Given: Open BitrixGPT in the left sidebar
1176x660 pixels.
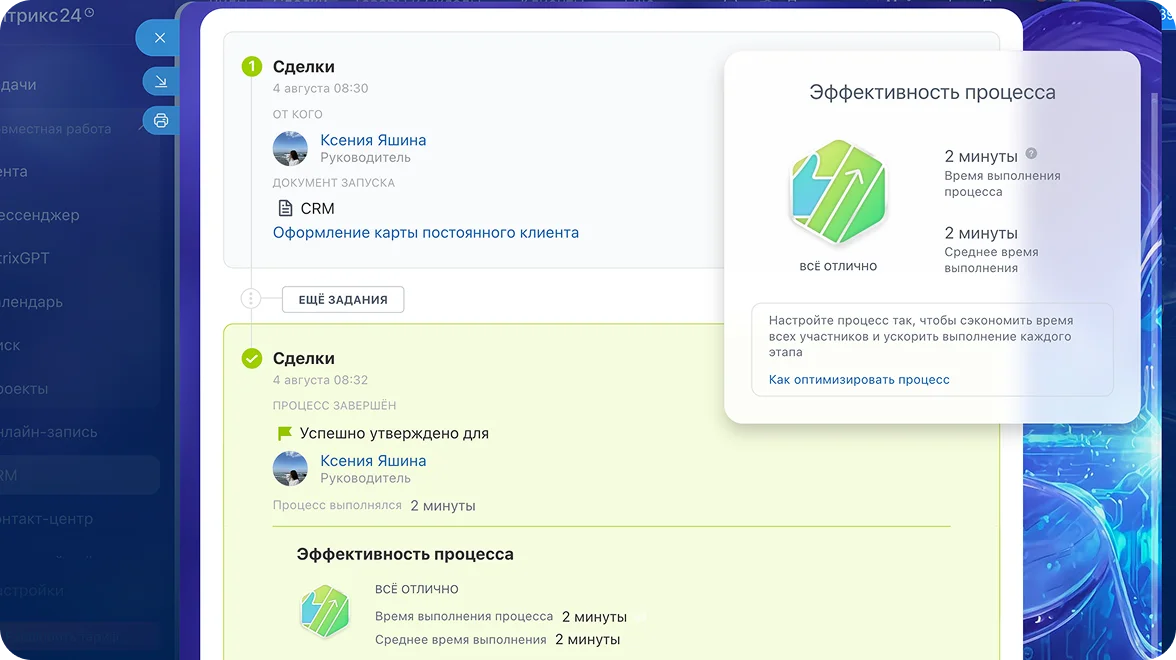Looking at the screenshot, I should pyautogui.click(x=25, y=258).
